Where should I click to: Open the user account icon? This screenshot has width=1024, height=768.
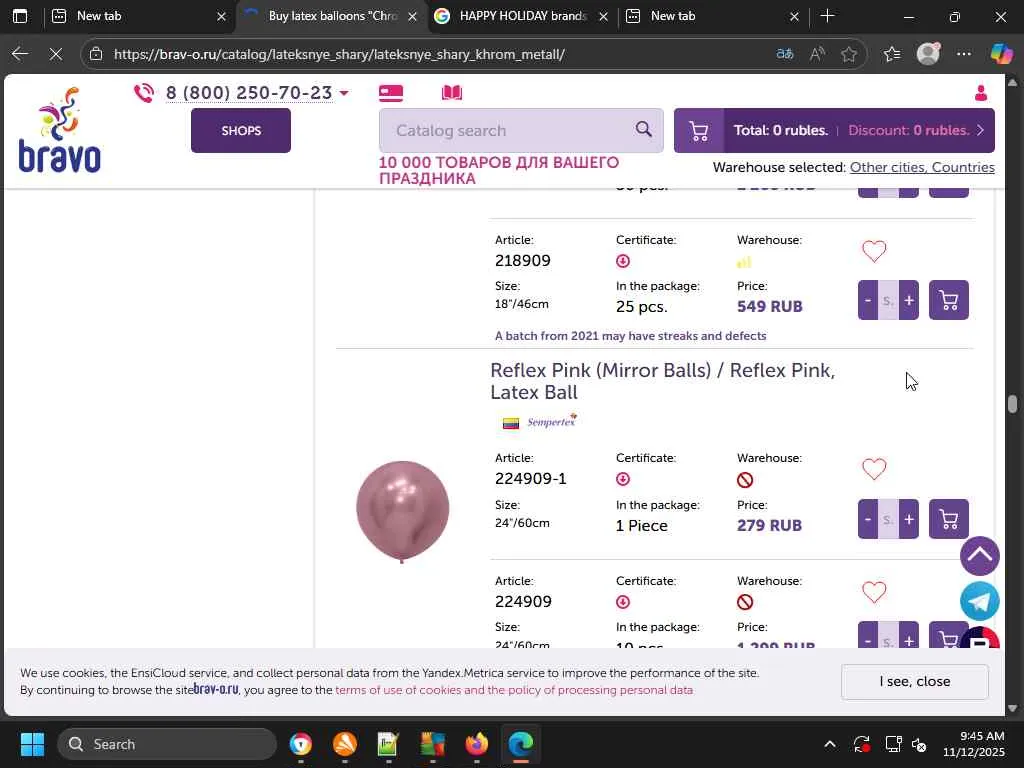click(x=980, y=93)
